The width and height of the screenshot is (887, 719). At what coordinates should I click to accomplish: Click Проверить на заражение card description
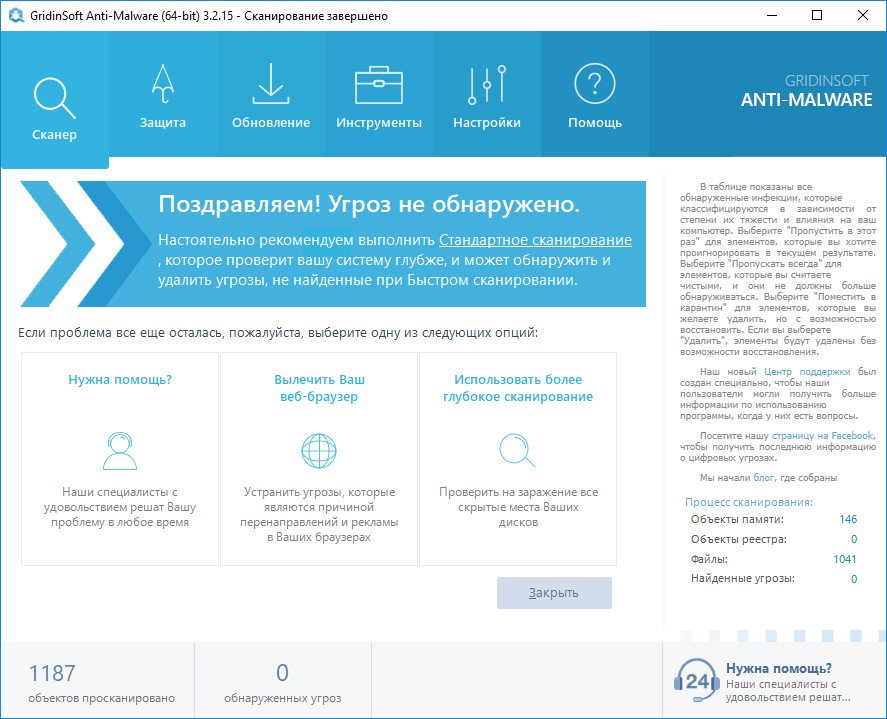(x=518, y=507)
